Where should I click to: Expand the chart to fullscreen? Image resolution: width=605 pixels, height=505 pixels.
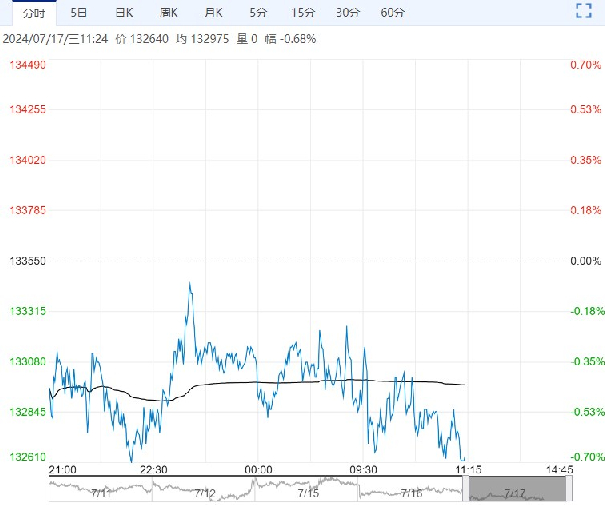pos(585,12)
